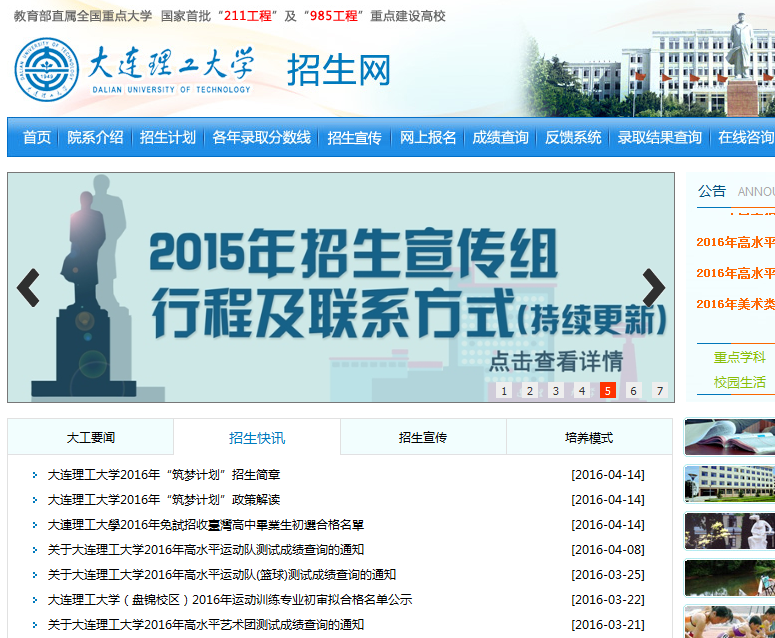Open 高水平艺术团测试成绩查询的通知 article

point(206,625)
